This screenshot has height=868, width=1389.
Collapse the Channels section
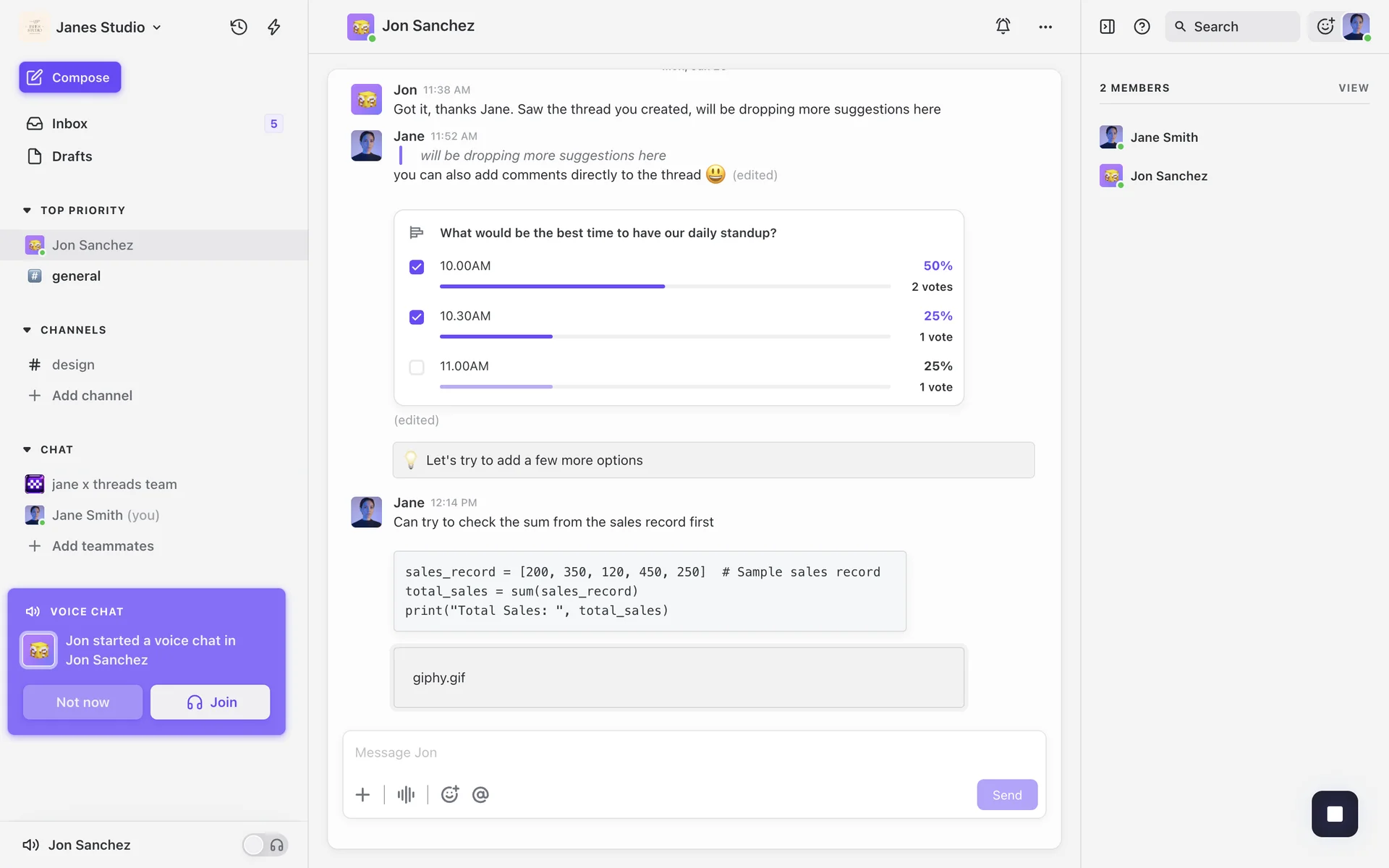pos(27,330)
